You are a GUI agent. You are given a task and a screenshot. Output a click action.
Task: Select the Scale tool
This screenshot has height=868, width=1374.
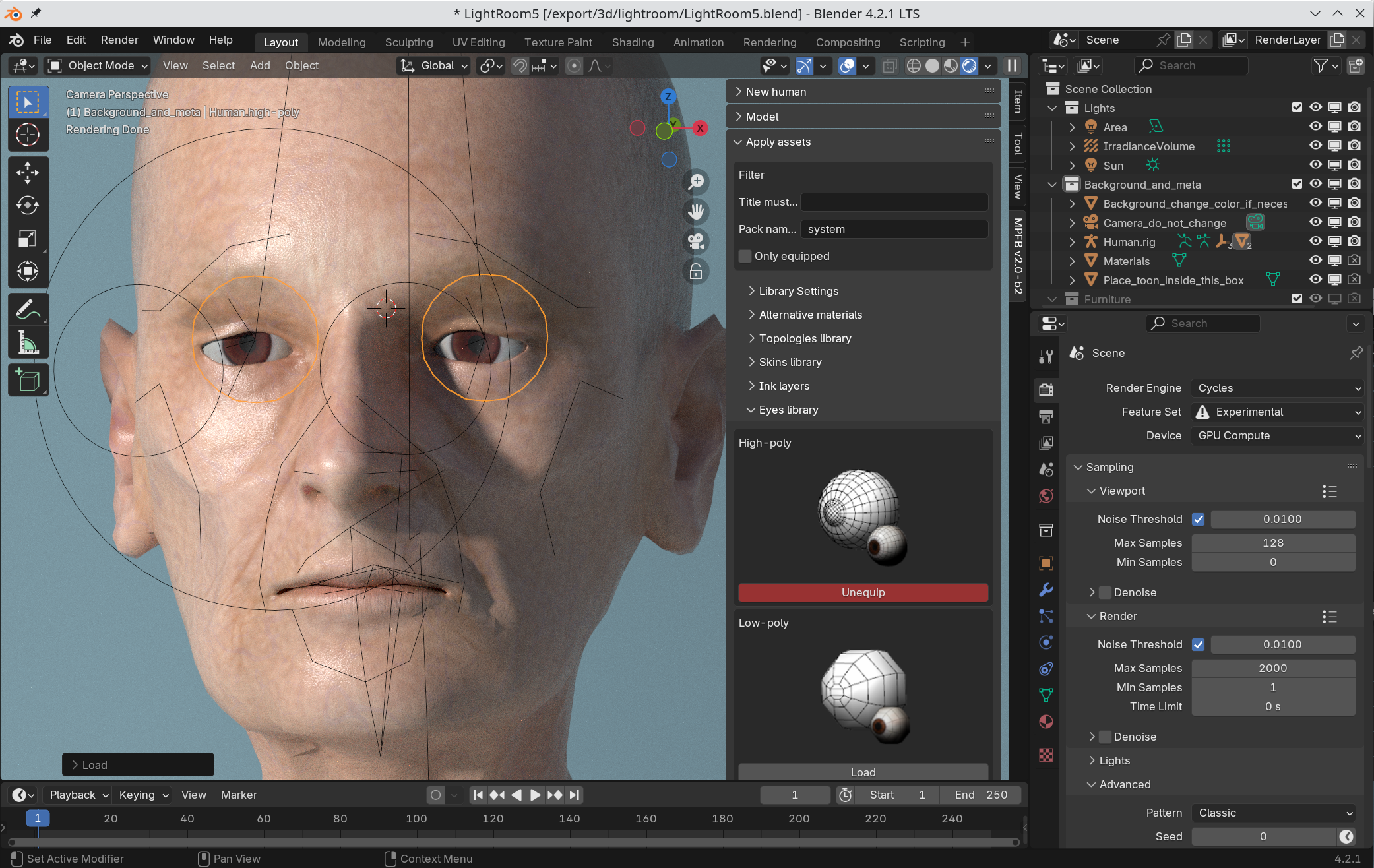[x=28, y=238]
